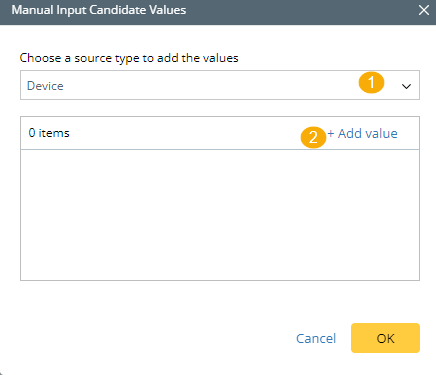Viewport: 436px width, 375px height.
Task: Click the down arrow in the Device field
Action: coord(406,86)
